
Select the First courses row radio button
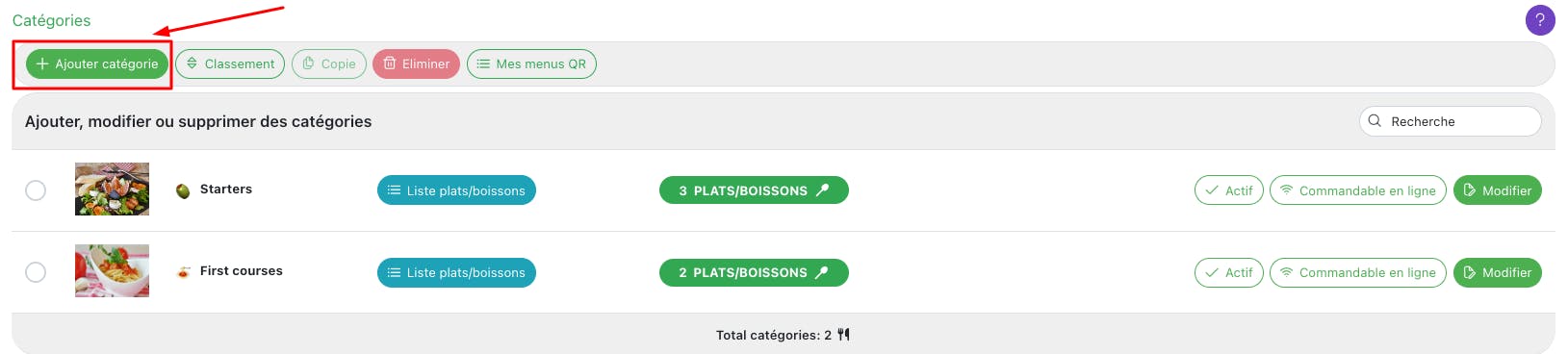36,272
